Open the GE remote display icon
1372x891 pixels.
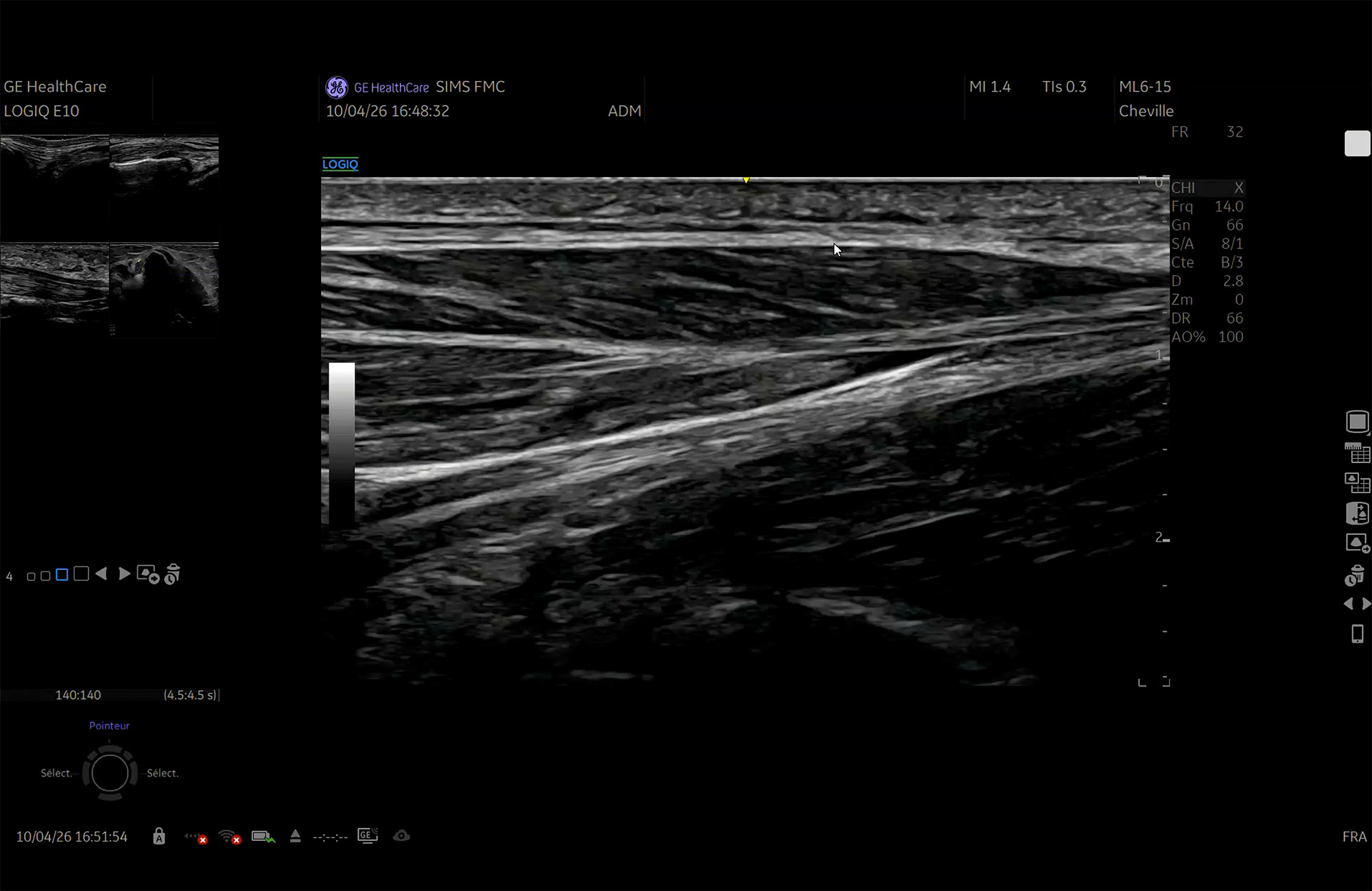tap(368, 835)
